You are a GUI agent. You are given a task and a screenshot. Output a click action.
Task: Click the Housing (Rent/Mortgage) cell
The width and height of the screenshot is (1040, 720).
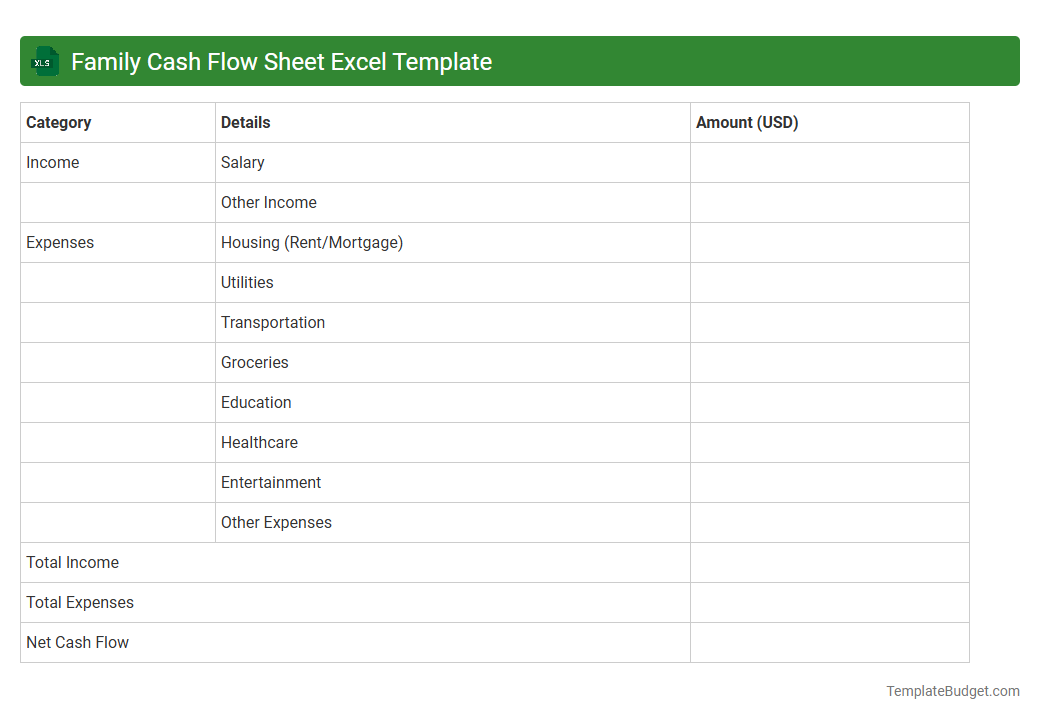click(x=311, y=242)
